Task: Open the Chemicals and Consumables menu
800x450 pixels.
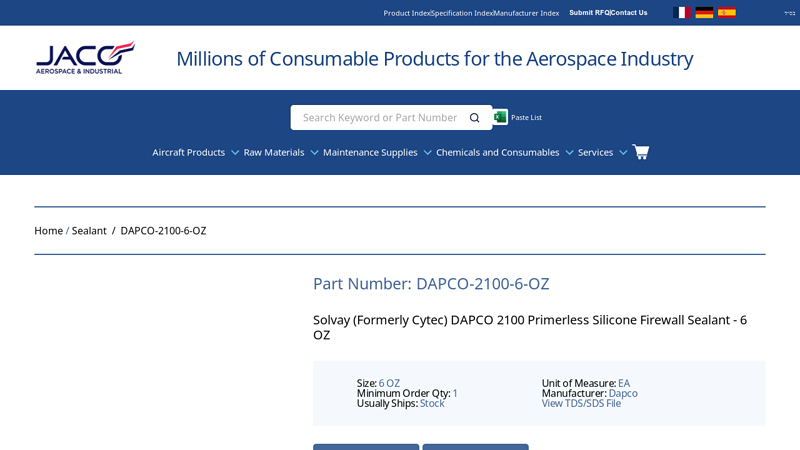Action: (x=497, y=153)
